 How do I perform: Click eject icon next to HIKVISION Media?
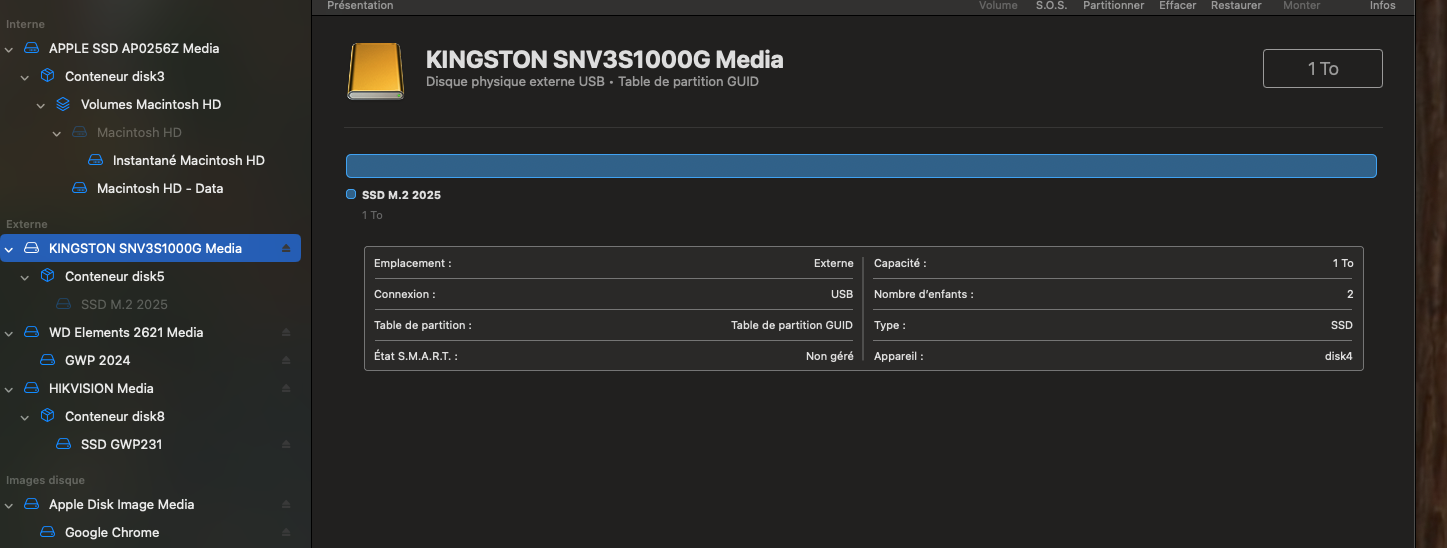click(x=286, y=388)
